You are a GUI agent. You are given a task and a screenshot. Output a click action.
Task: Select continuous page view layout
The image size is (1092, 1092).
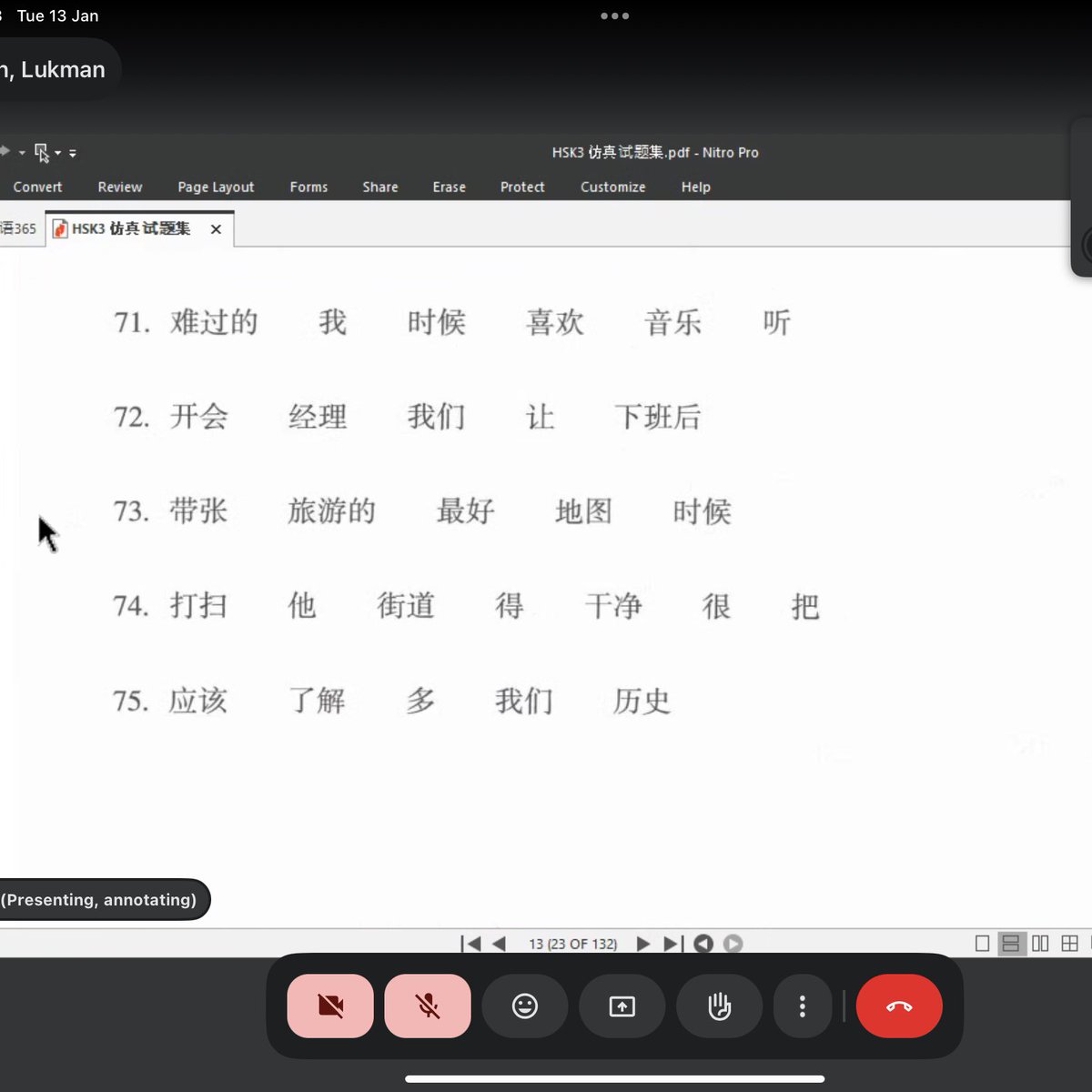click(x=1010, y=944)
